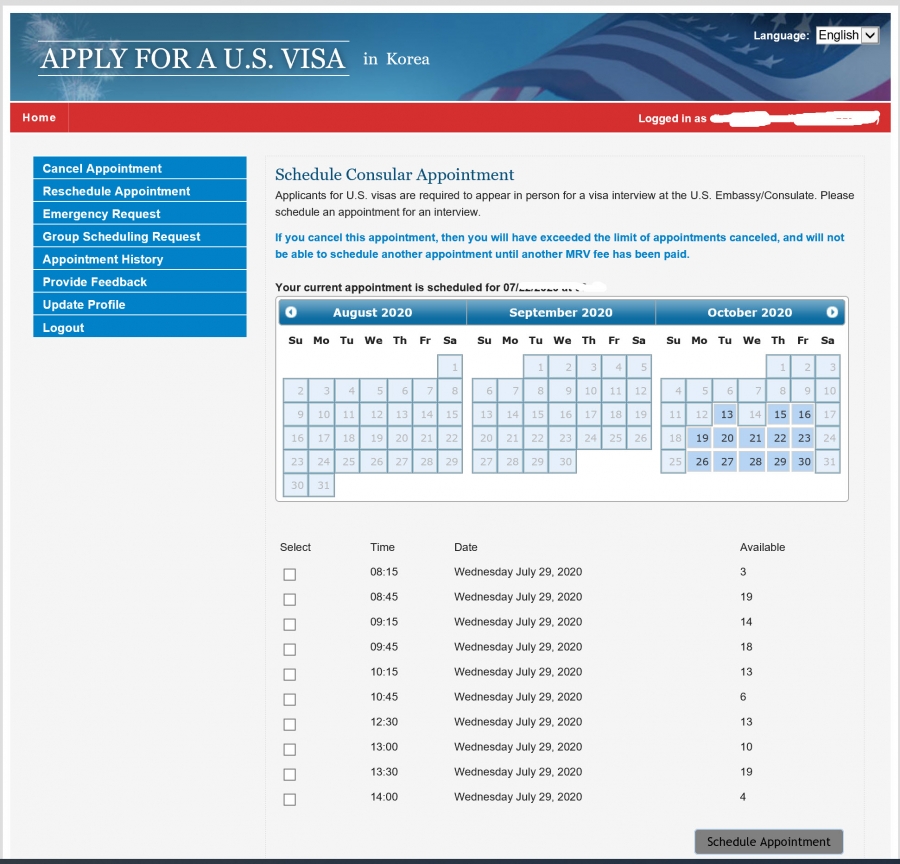Select October 16 in the calendar

point(804,414)
